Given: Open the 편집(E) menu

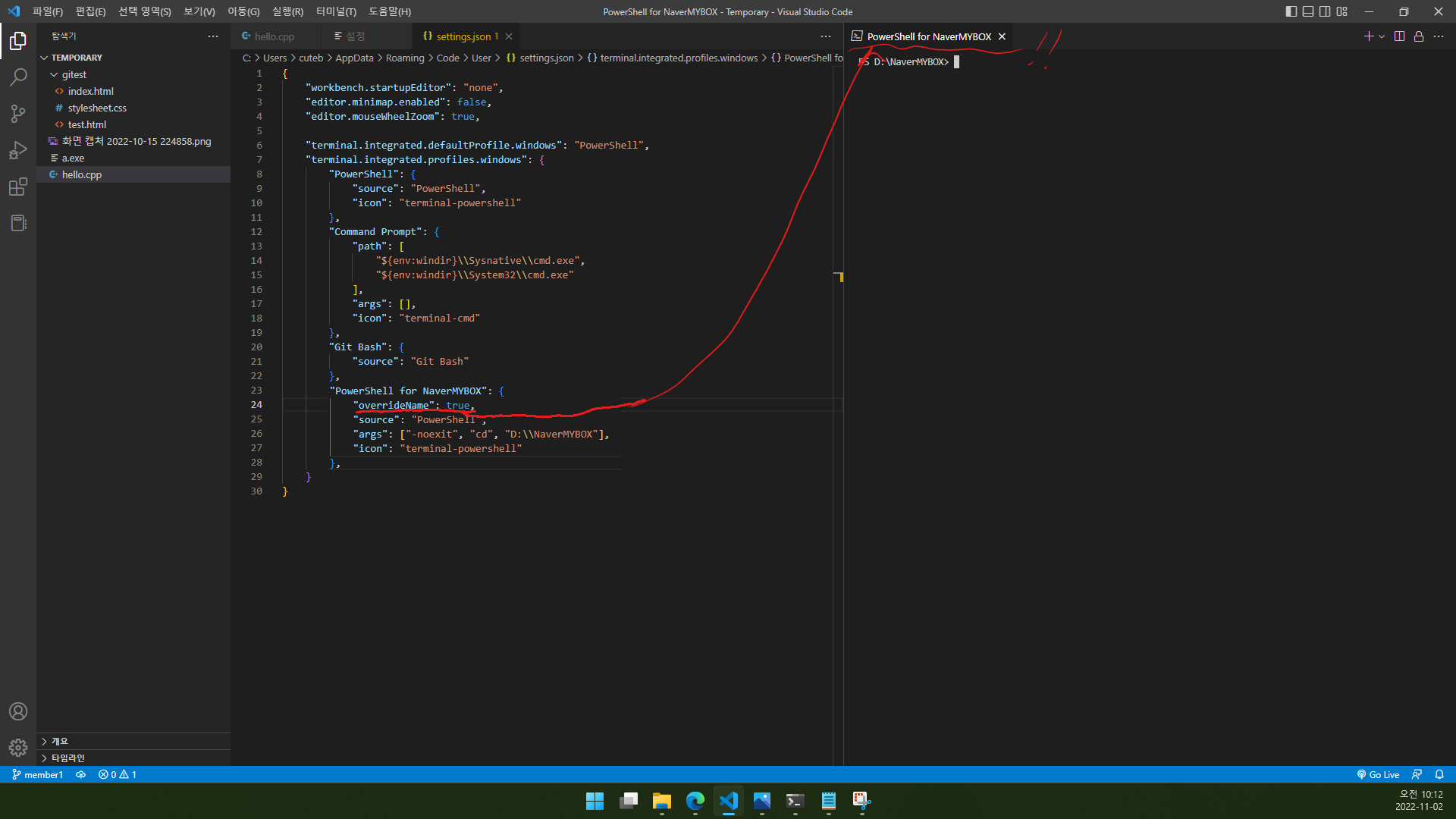Looking at the screenshot, I should coord(90,11).
